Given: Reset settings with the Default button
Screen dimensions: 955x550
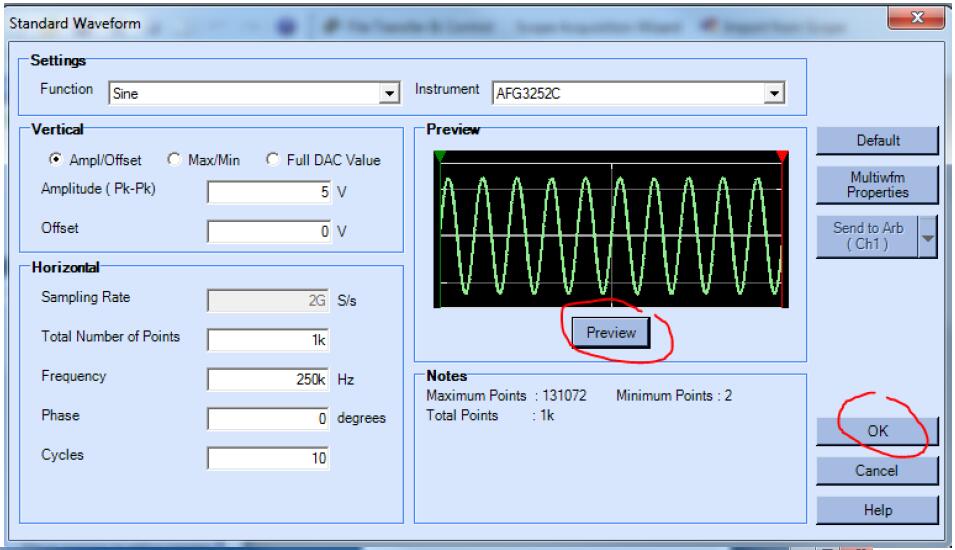Looking at the screenshot, I should 875,141.
